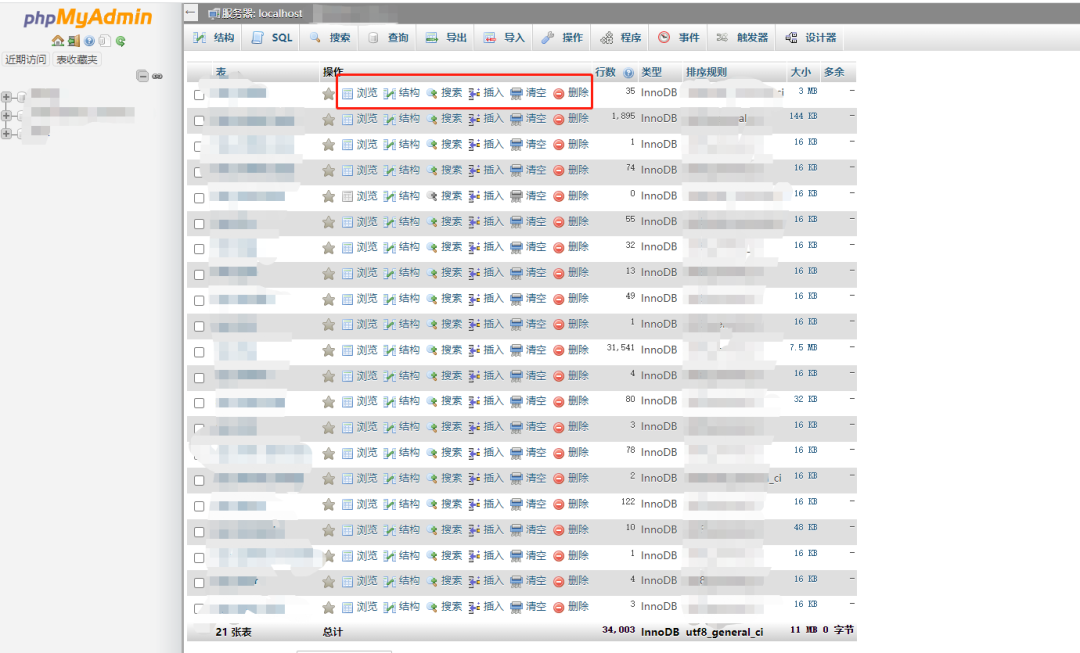Open the SQL tab

(272, 38)
